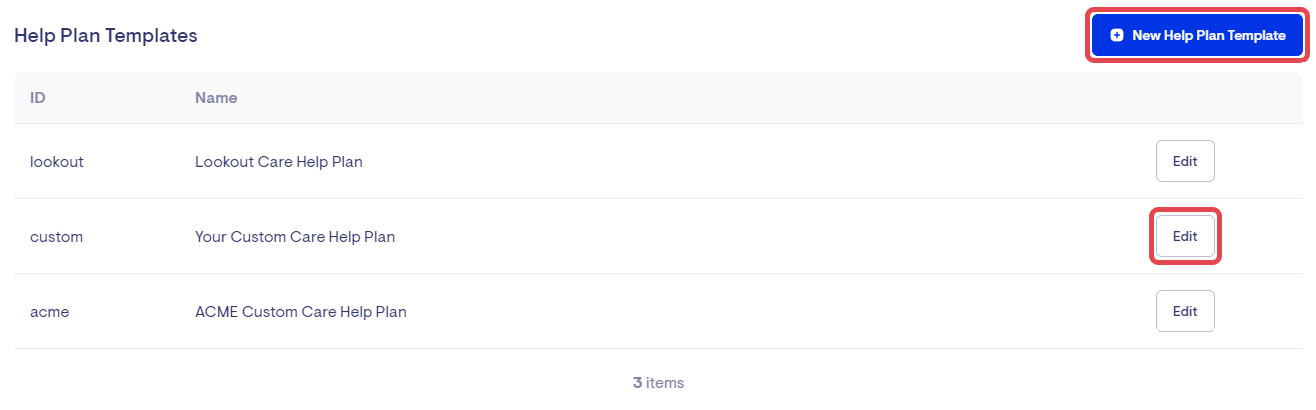1316x410 pixels.
Task: Click blank space in the acme row
Action: click(x=750, y=312)
